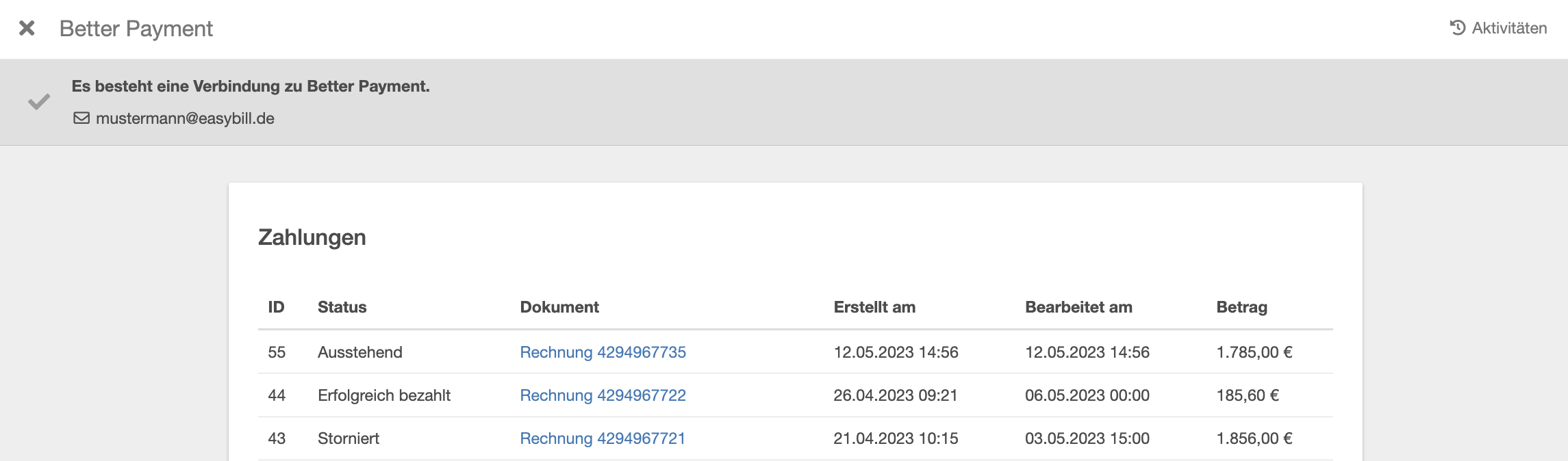Open Rechnung 4294967735 link

coord(603,352)
